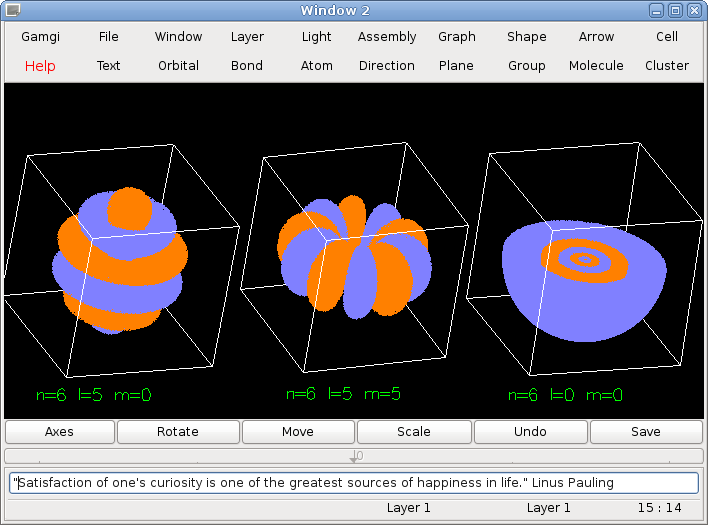The height and width of the screenshot is (525, 708).
Task: Click the banded n=6 l=5 m=0 orbital
Action: (x=121, y=260)
